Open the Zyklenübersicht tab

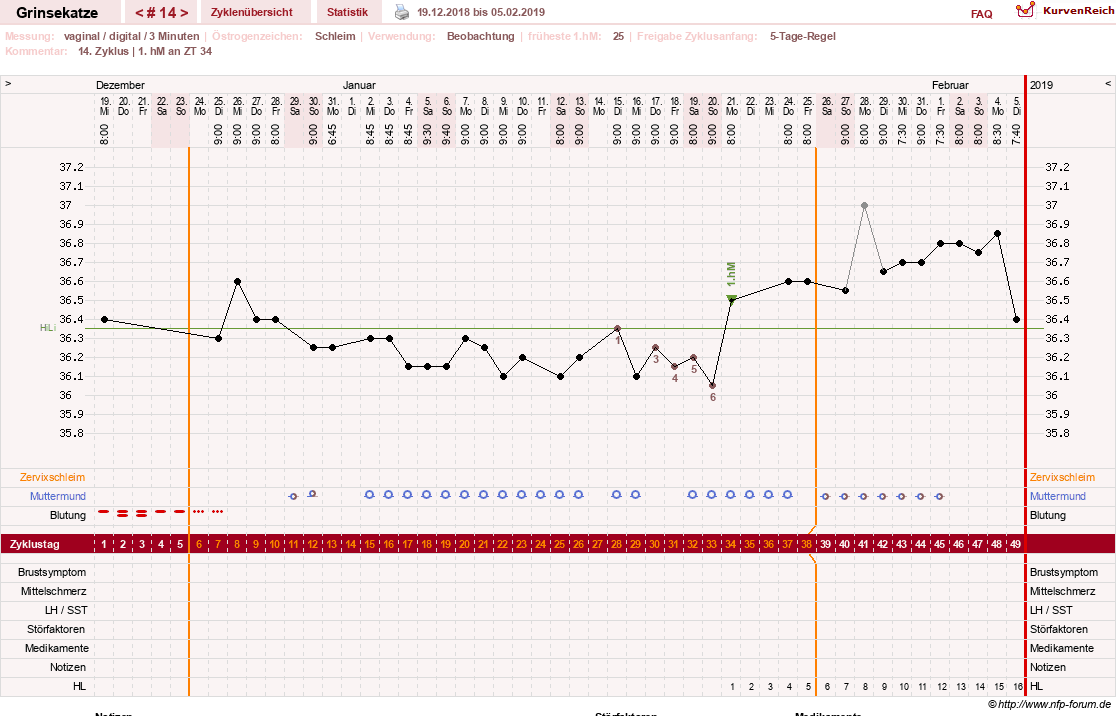pyautogui.click(x=251, y=12)
